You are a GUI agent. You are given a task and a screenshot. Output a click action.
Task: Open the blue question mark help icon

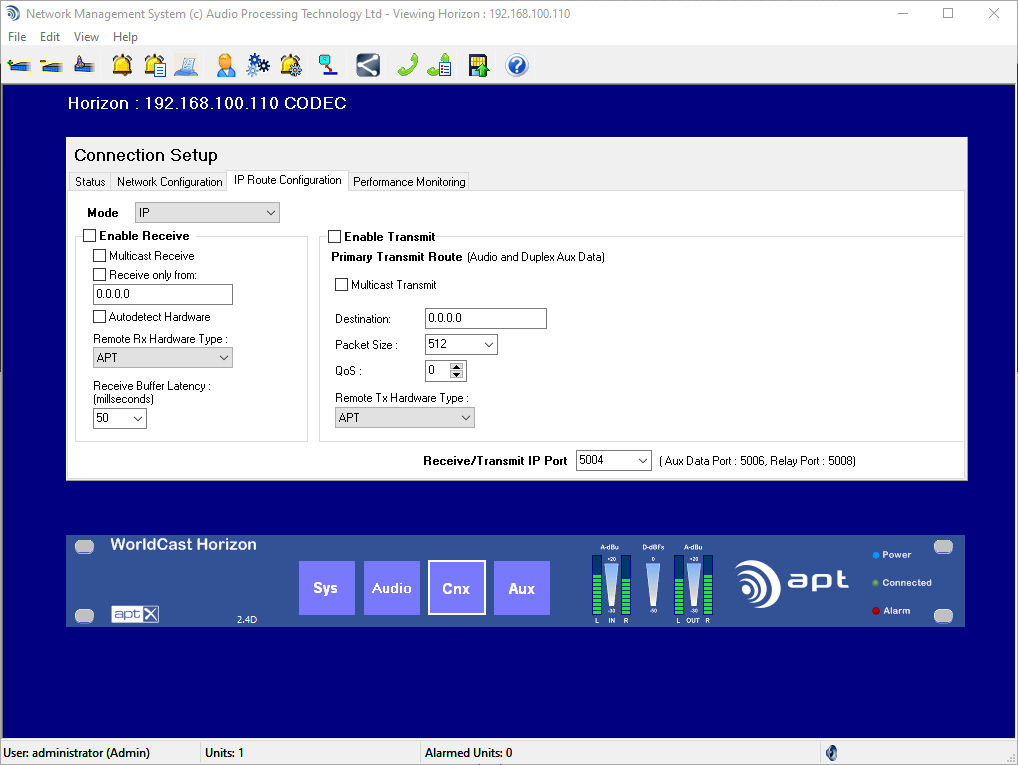(x=517, y=66)
